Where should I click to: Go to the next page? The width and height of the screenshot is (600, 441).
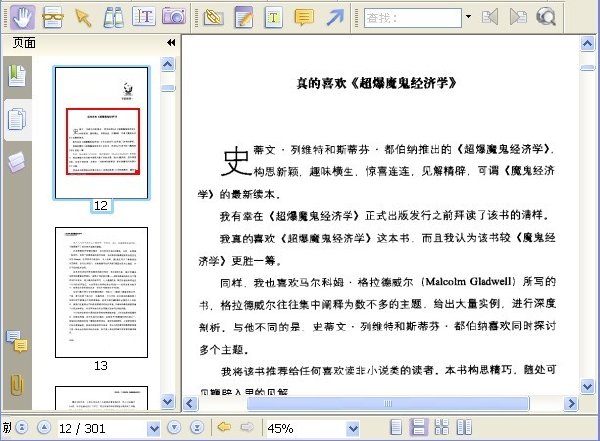174,427
